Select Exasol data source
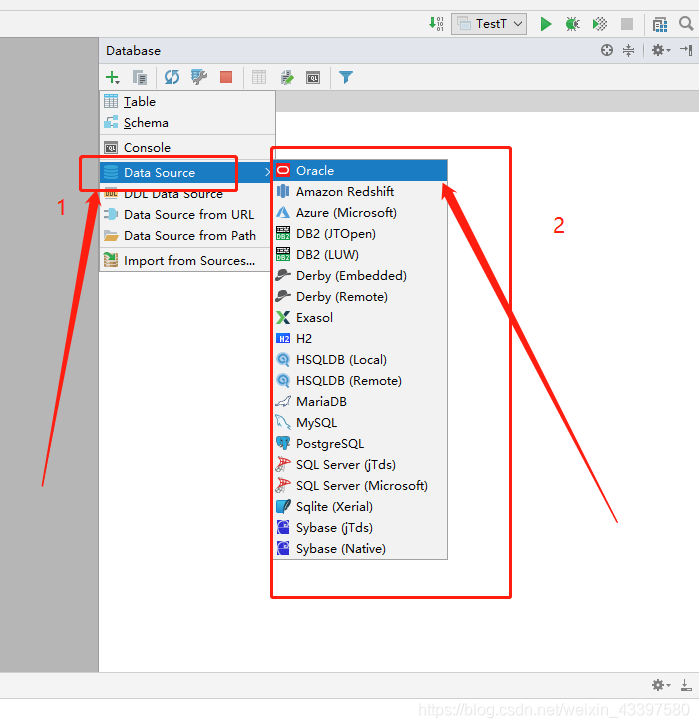Viewport: 699px width, 728px height. click(x=361, y=318)
